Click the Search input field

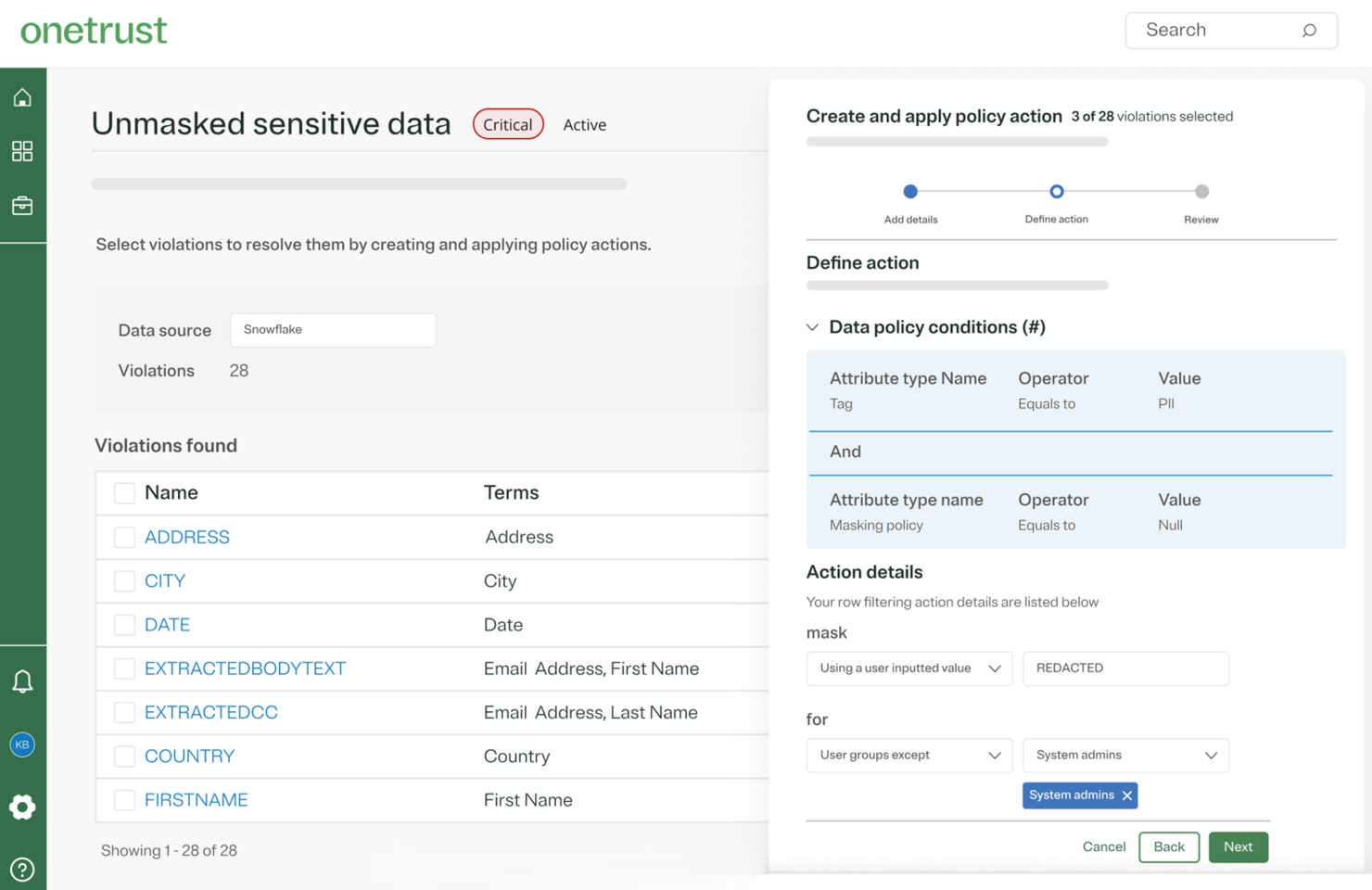(1231, 31)
